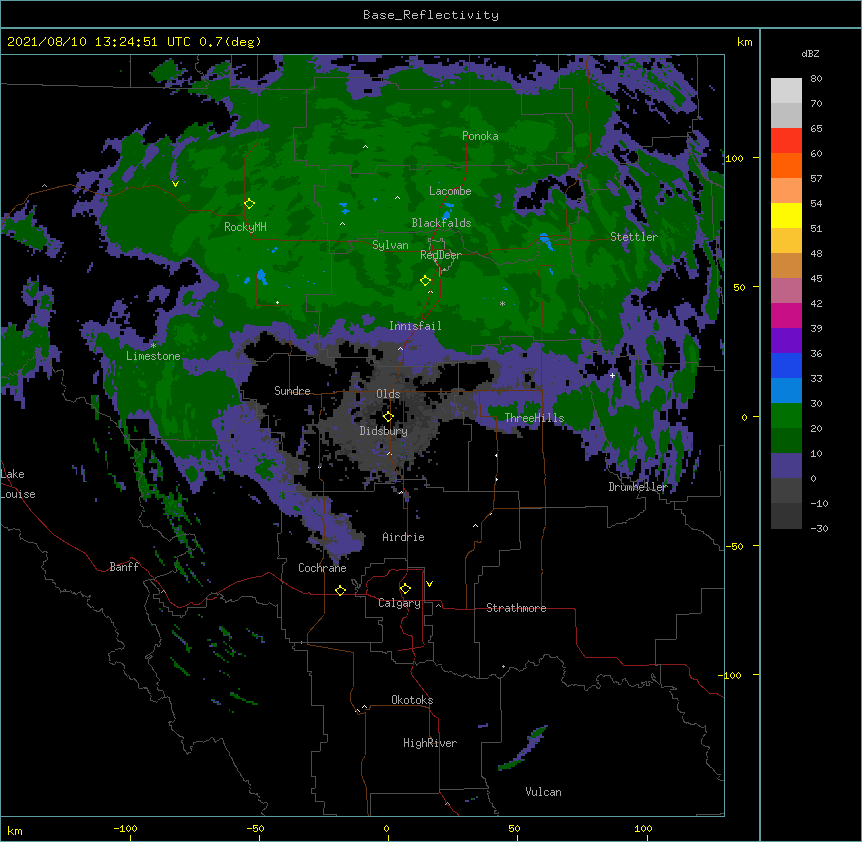This screenshot has height=842, width=862.
Task: Click the Lacombe city label
Action: point(450,191)
